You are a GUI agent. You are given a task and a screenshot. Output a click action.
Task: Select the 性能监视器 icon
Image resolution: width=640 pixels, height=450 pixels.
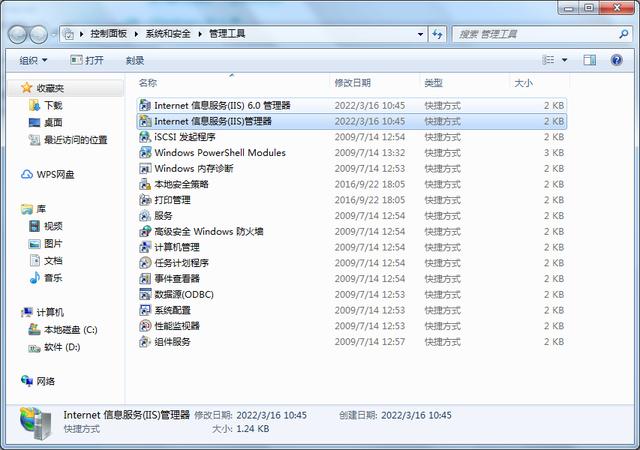point(145,326)
